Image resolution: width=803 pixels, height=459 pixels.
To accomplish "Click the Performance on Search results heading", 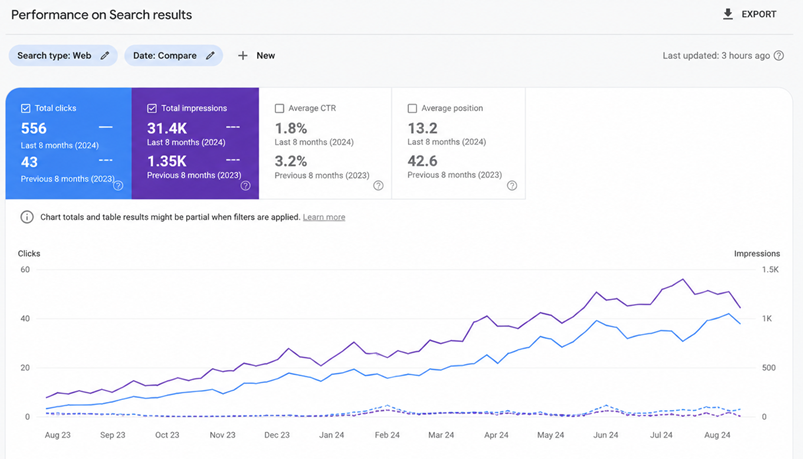I will tap(101, 14).
